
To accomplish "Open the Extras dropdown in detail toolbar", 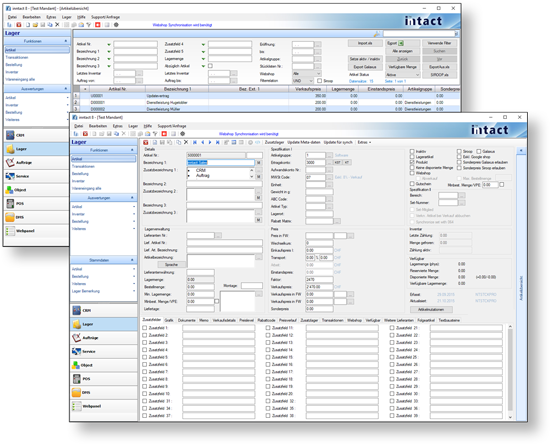I will click(x=364, y=142).
